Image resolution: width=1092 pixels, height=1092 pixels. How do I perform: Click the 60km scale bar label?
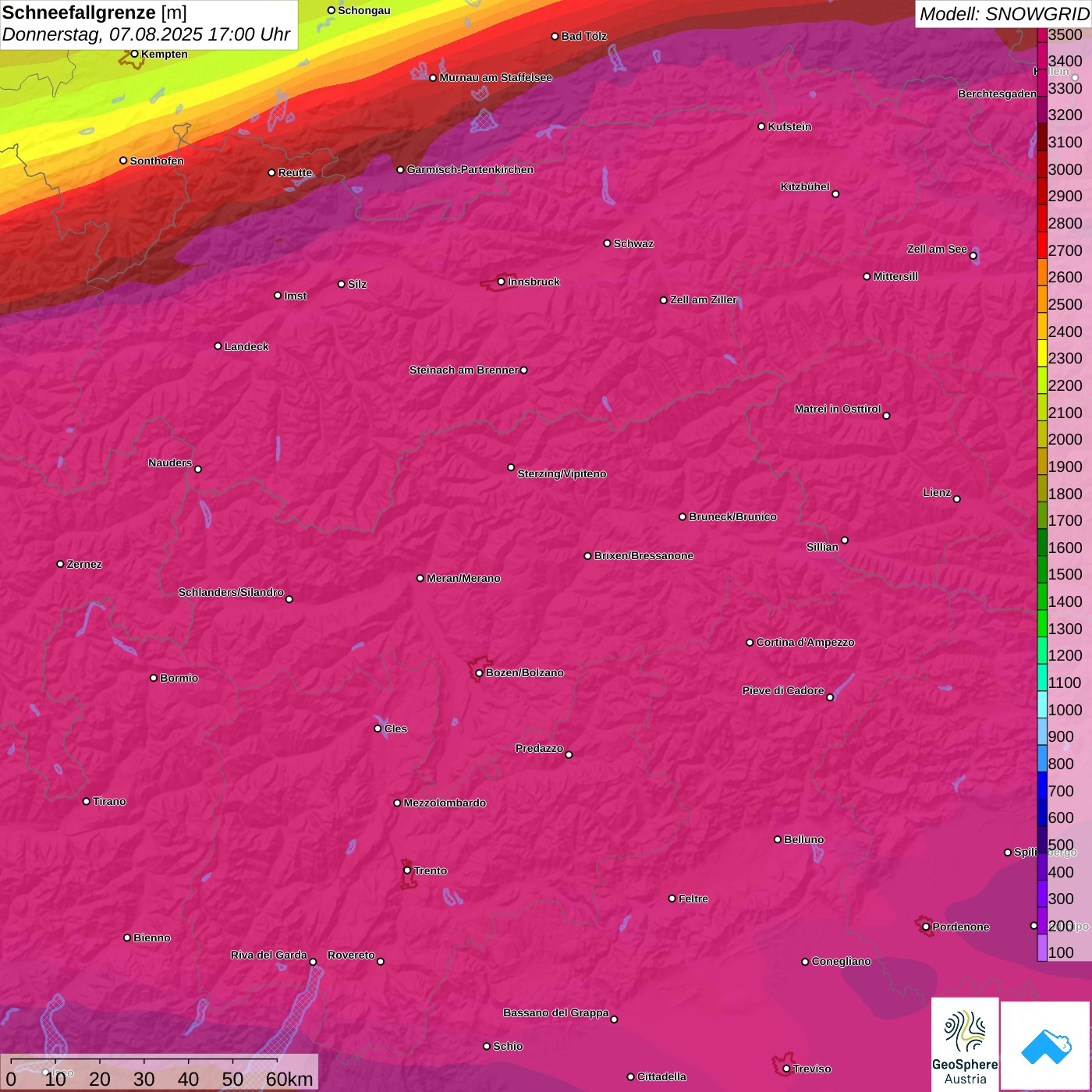(x=289, y=1080)
